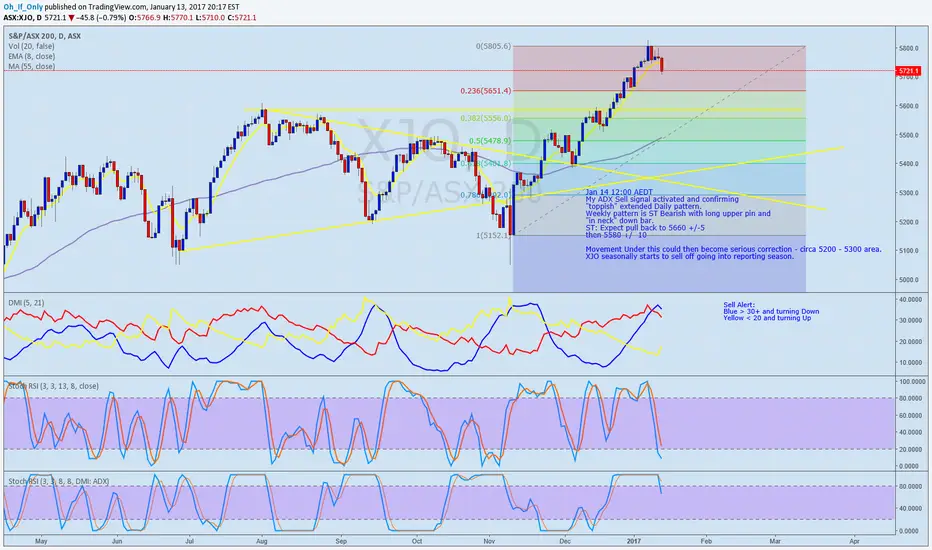Click the Aug label on the time axis

point(262,542)
